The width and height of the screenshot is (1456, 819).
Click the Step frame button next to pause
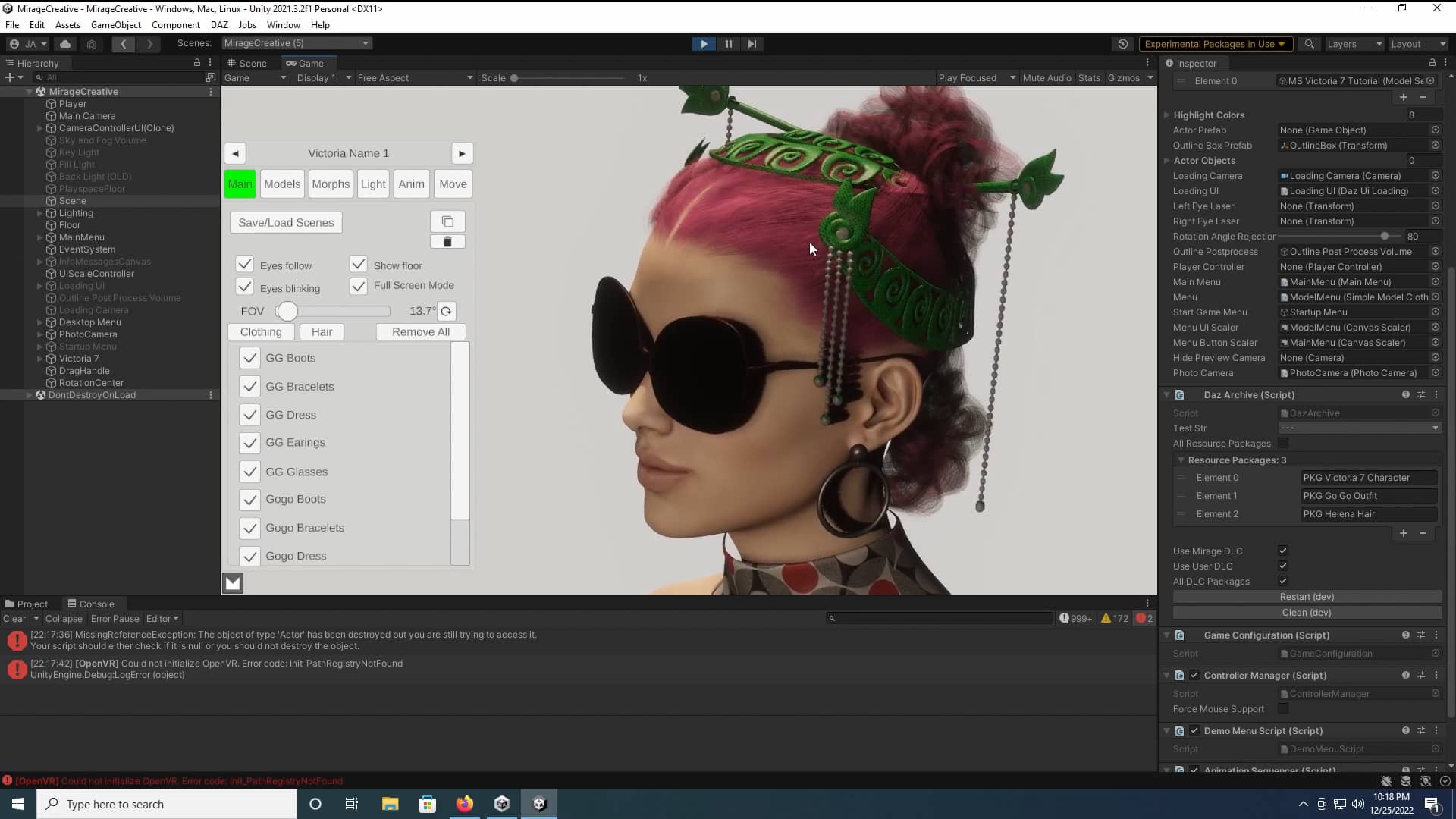click(x=752, y=43)
